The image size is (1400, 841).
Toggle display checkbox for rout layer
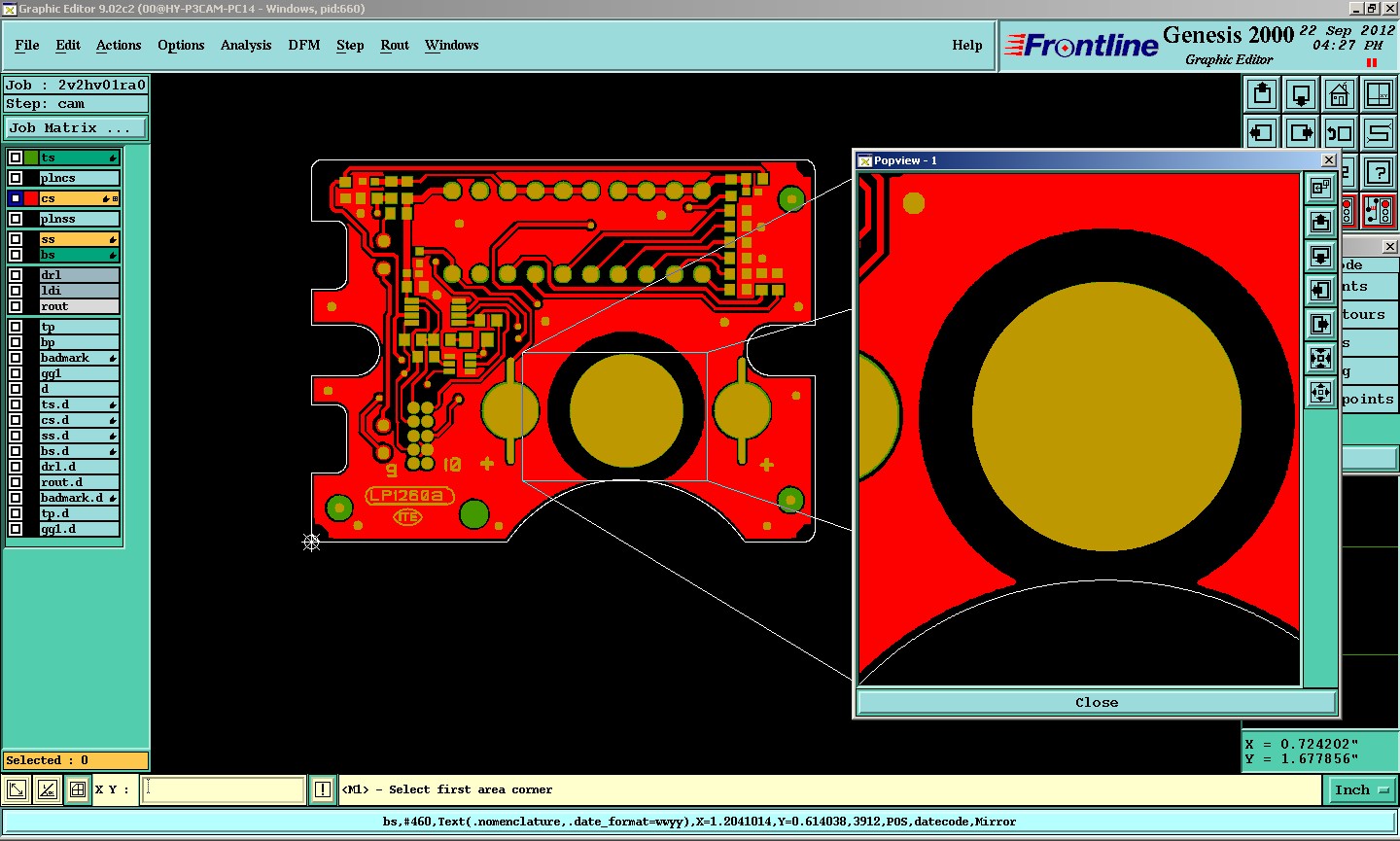point(16,306)
